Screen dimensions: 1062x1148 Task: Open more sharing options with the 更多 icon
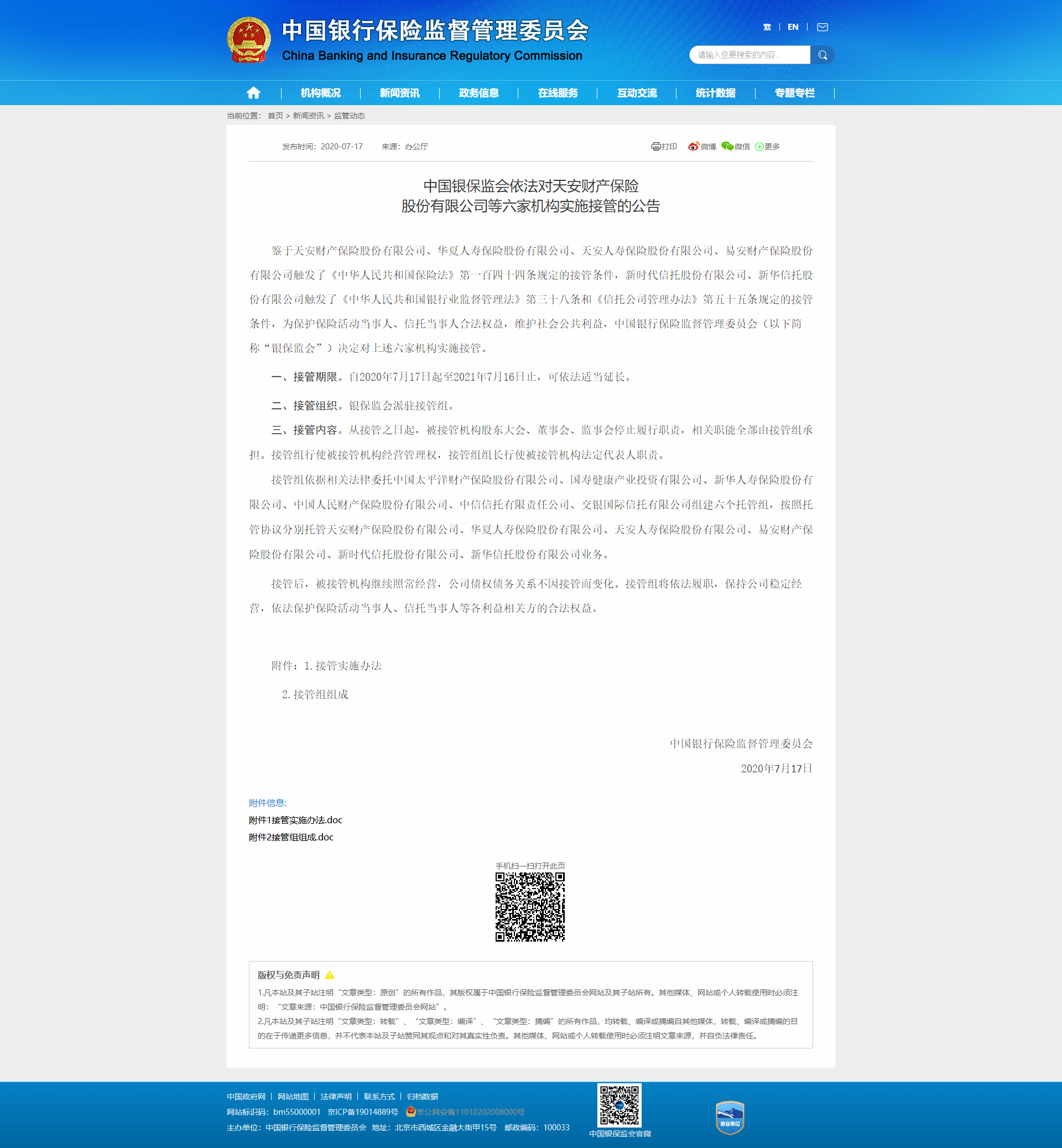[760, 147]
